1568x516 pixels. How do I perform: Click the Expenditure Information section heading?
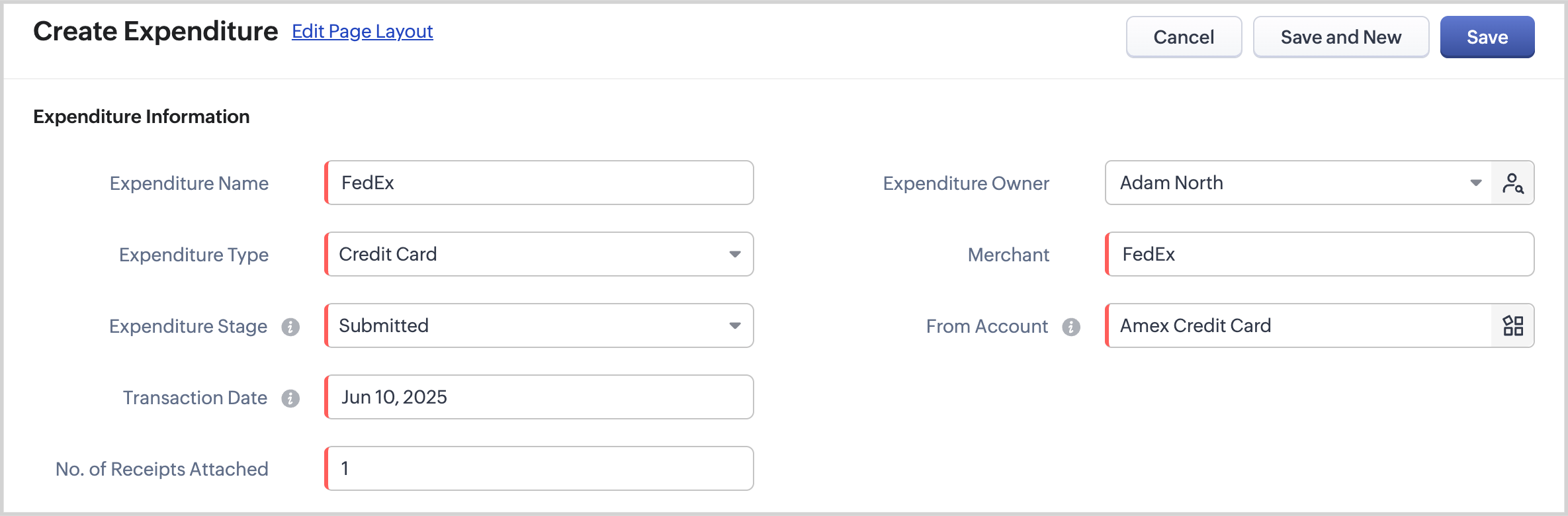tap(142, 117)
